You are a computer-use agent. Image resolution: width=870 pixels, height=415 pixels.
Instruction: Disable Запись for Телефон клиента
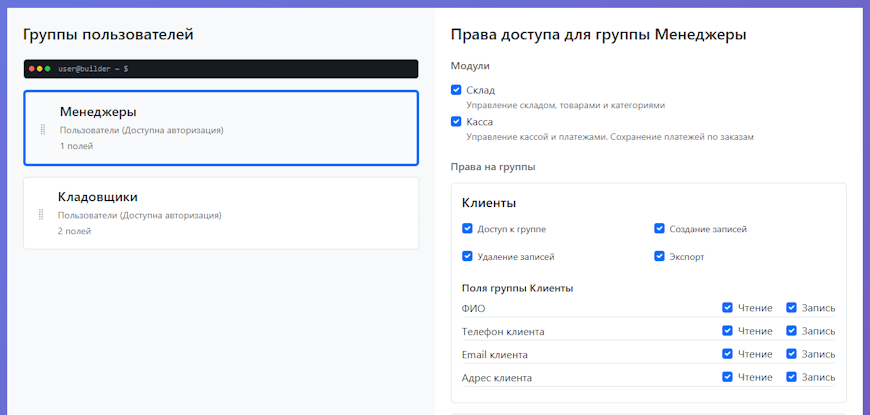point(791,330)
